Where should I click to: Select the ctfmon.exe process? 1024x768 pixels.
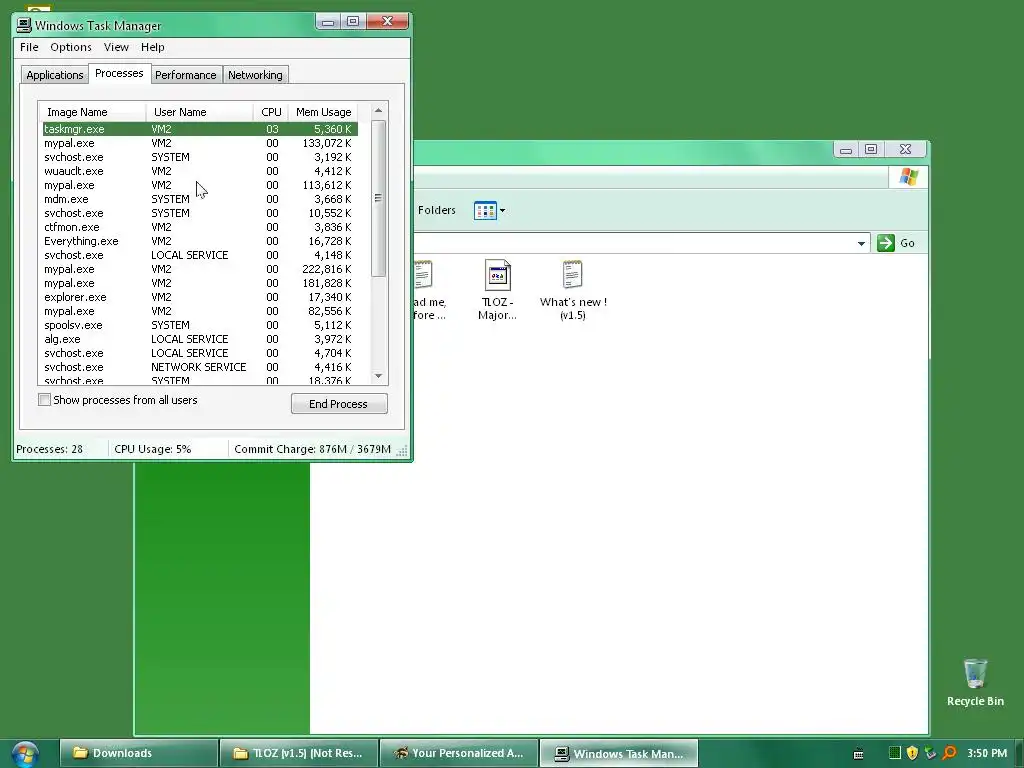point(200,227)
